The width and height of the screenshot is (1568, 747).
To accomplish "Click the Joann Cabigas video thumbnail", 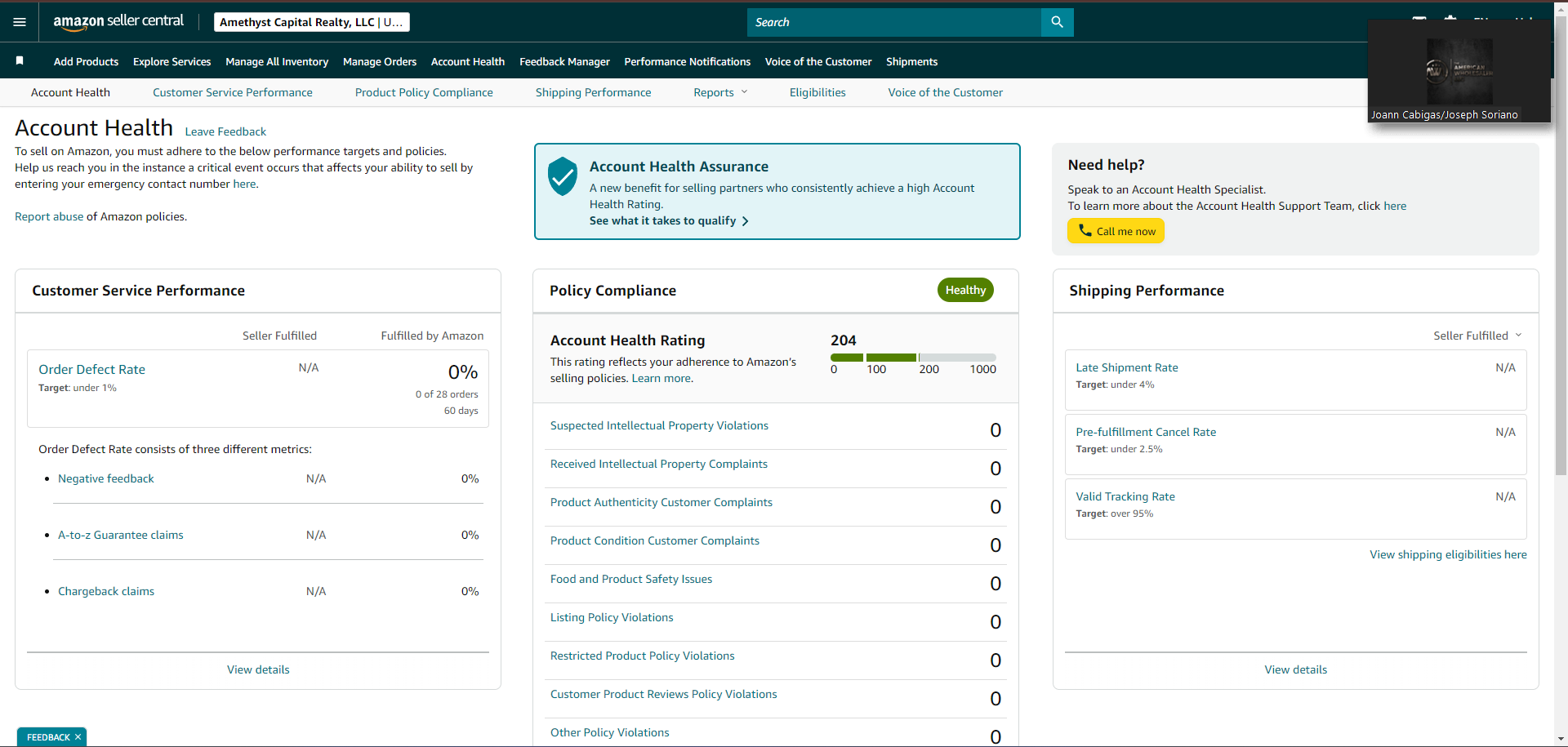I will click(1459, 71).
